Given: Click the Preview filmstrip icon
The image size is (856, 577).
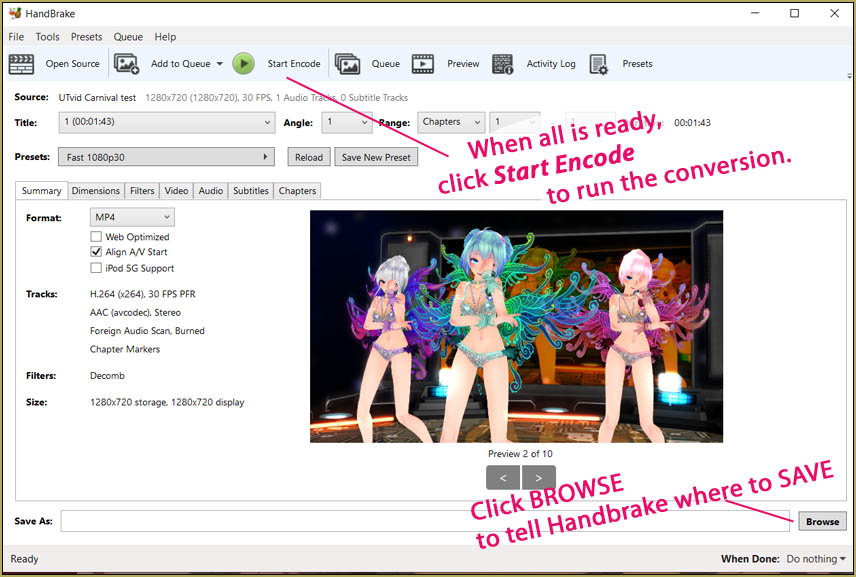Looking at the screenshot, I should [x=423, y=64].
